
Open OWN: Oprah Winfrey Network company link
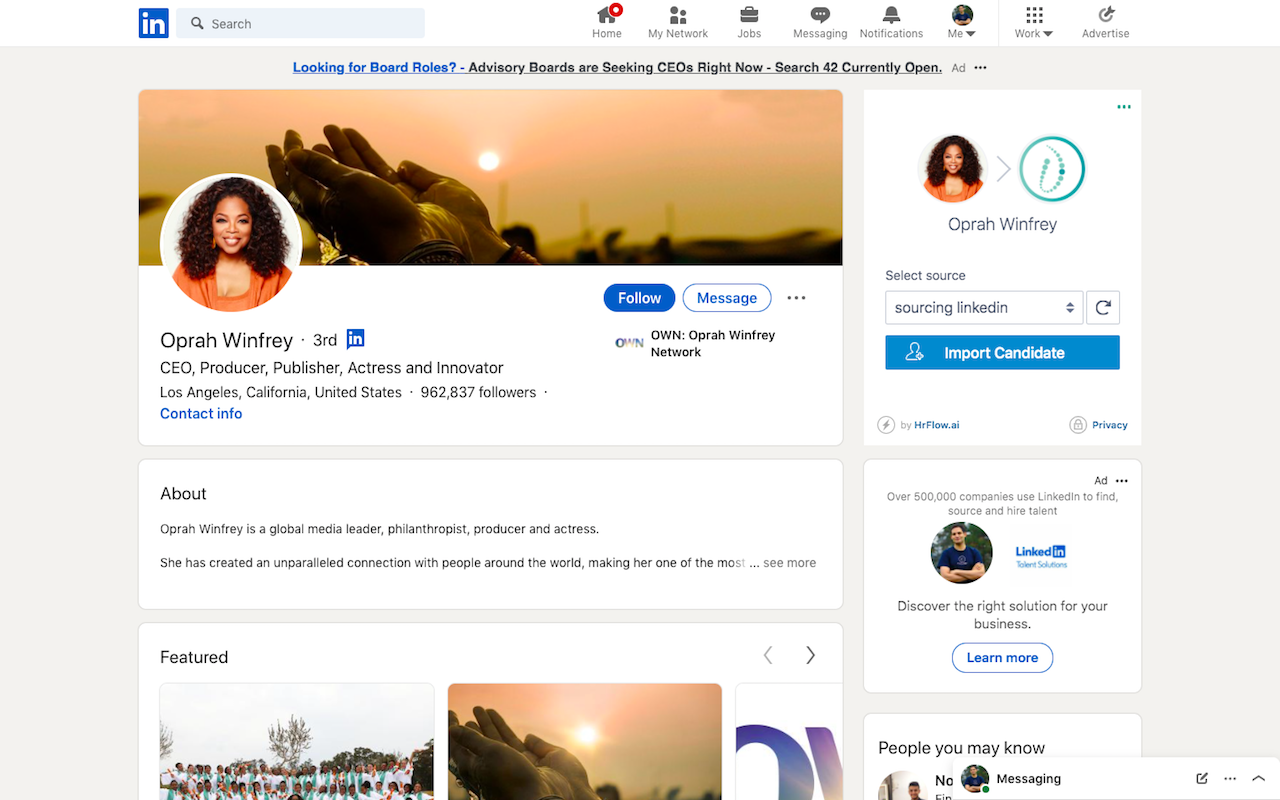click(712, 343)
